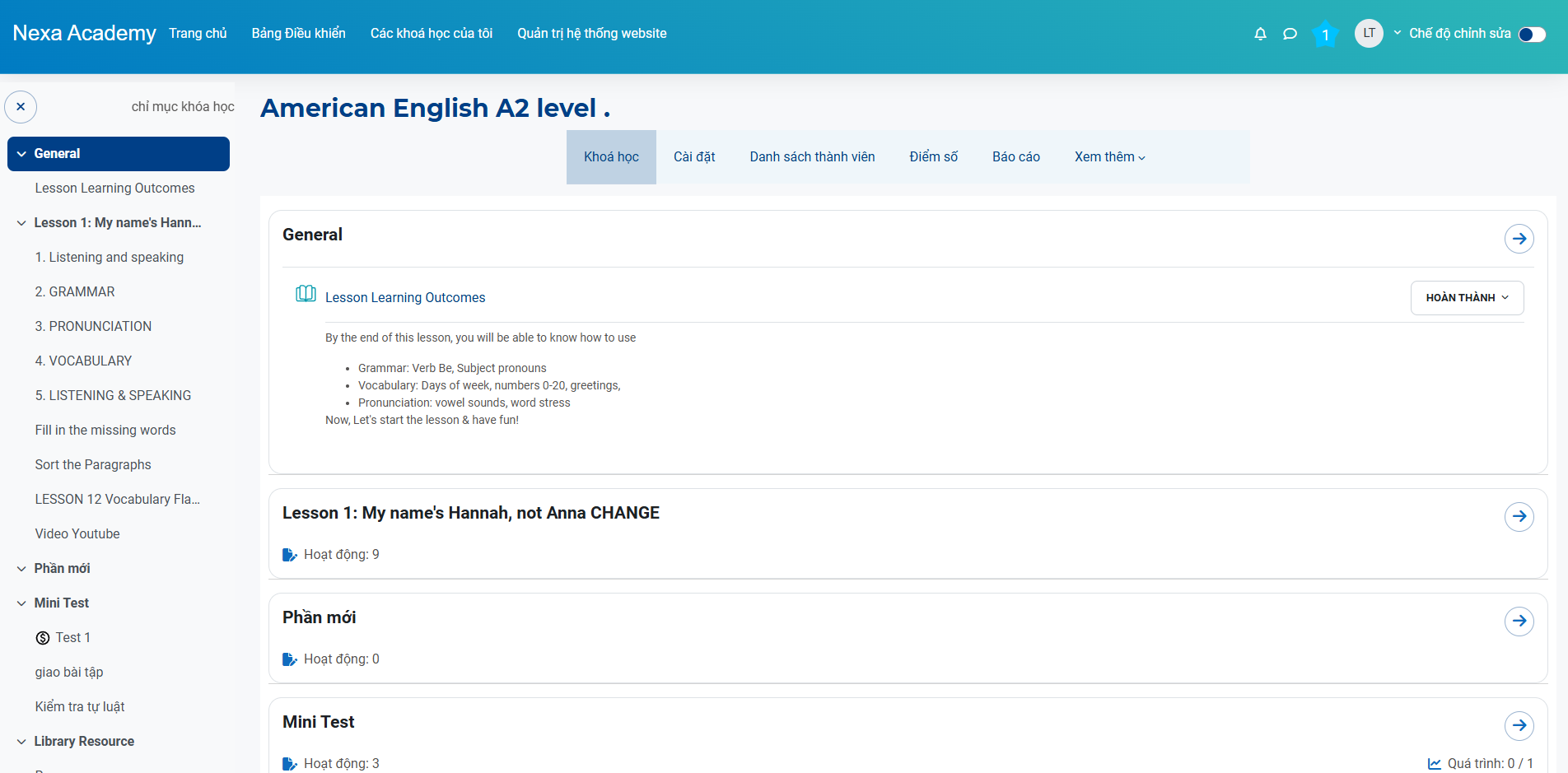The width and height of the screenshot is (1568, 773).
Task: Collapse Lesson 1 in course index
Action: click(21, 223)
